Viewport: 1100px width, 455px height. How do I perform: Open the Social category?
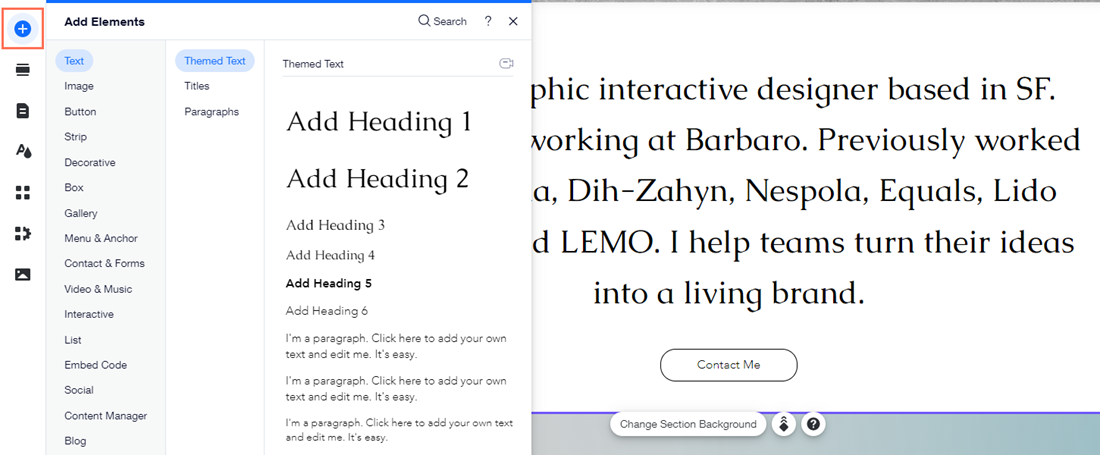(x=79, y=390)
